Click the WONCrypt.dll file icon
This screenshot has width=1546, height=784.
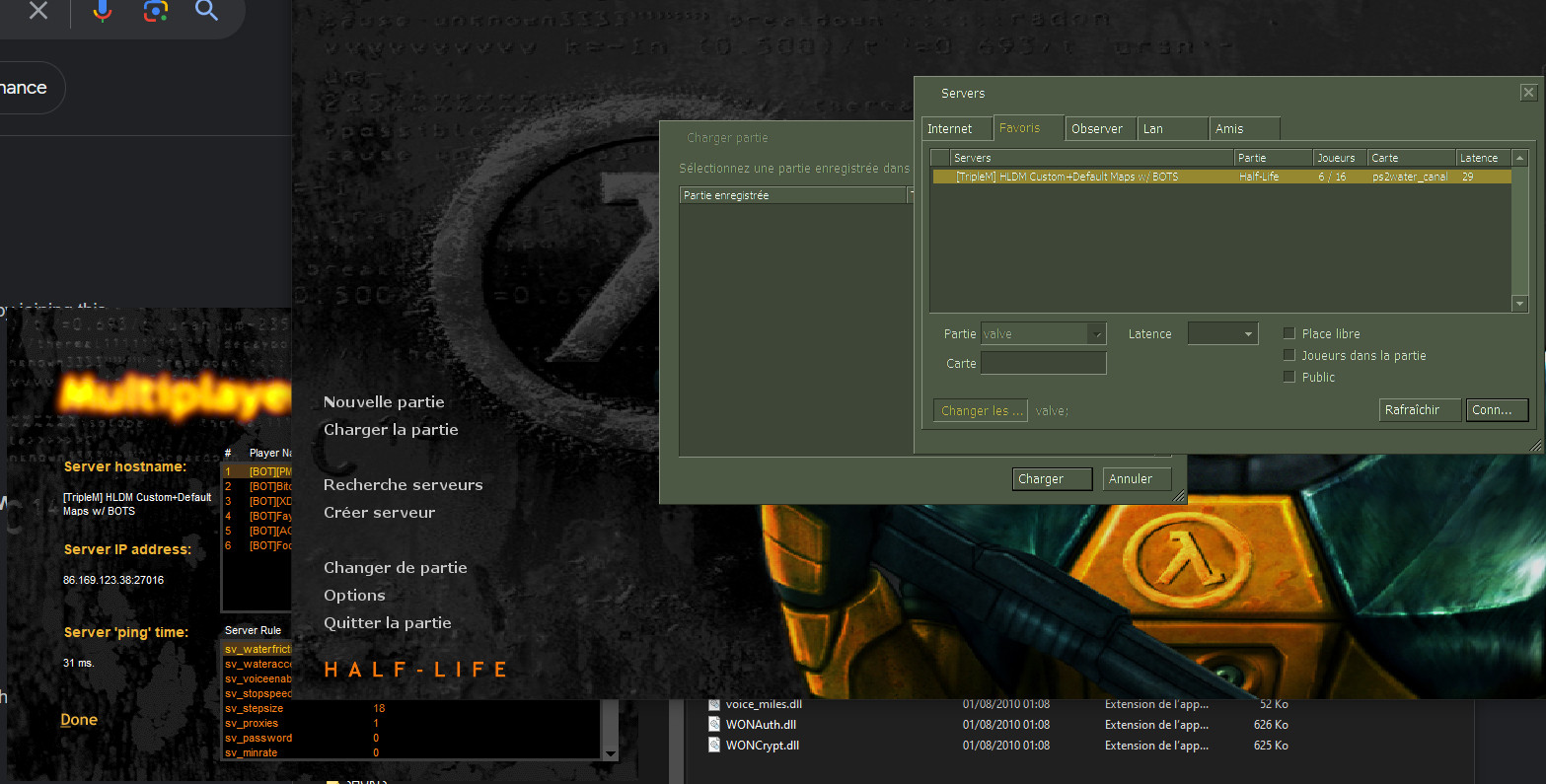(715, 745)
